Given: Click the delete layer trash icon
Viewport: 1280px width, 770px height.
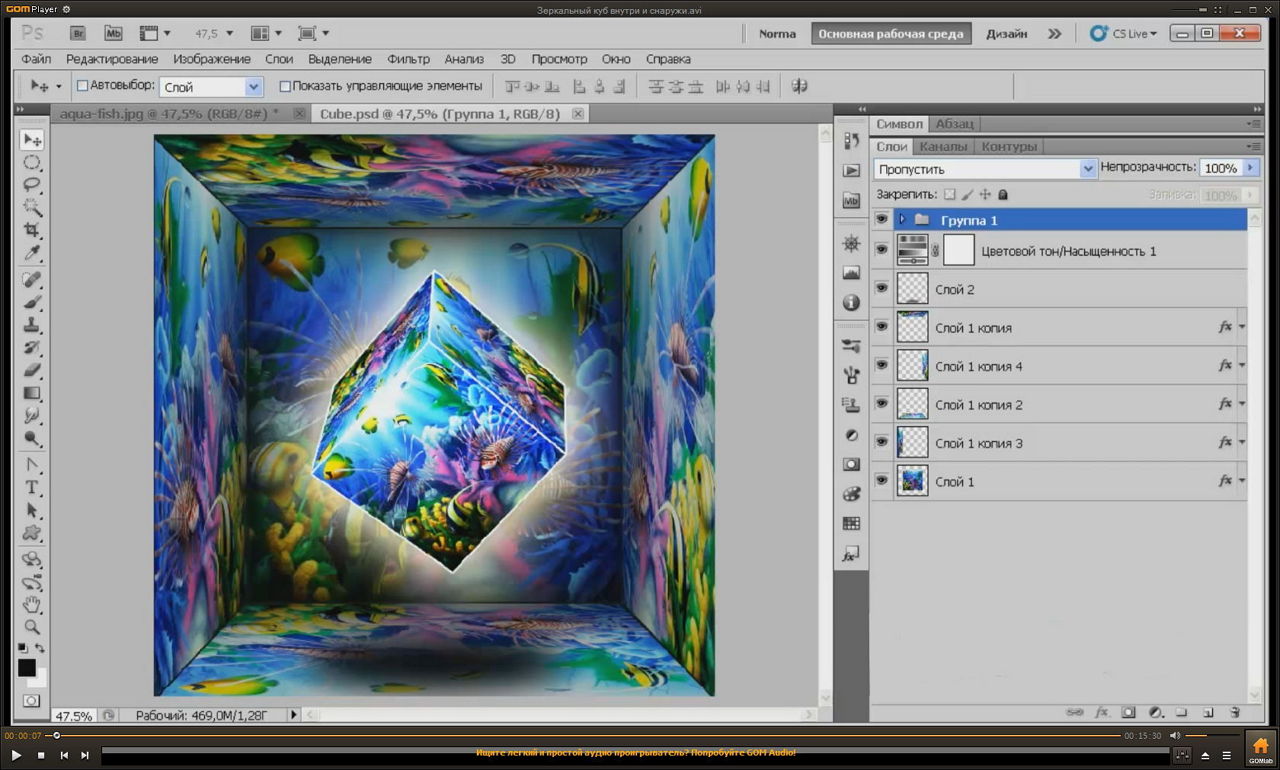Looking at the screenshot, I should [1234, 713].
